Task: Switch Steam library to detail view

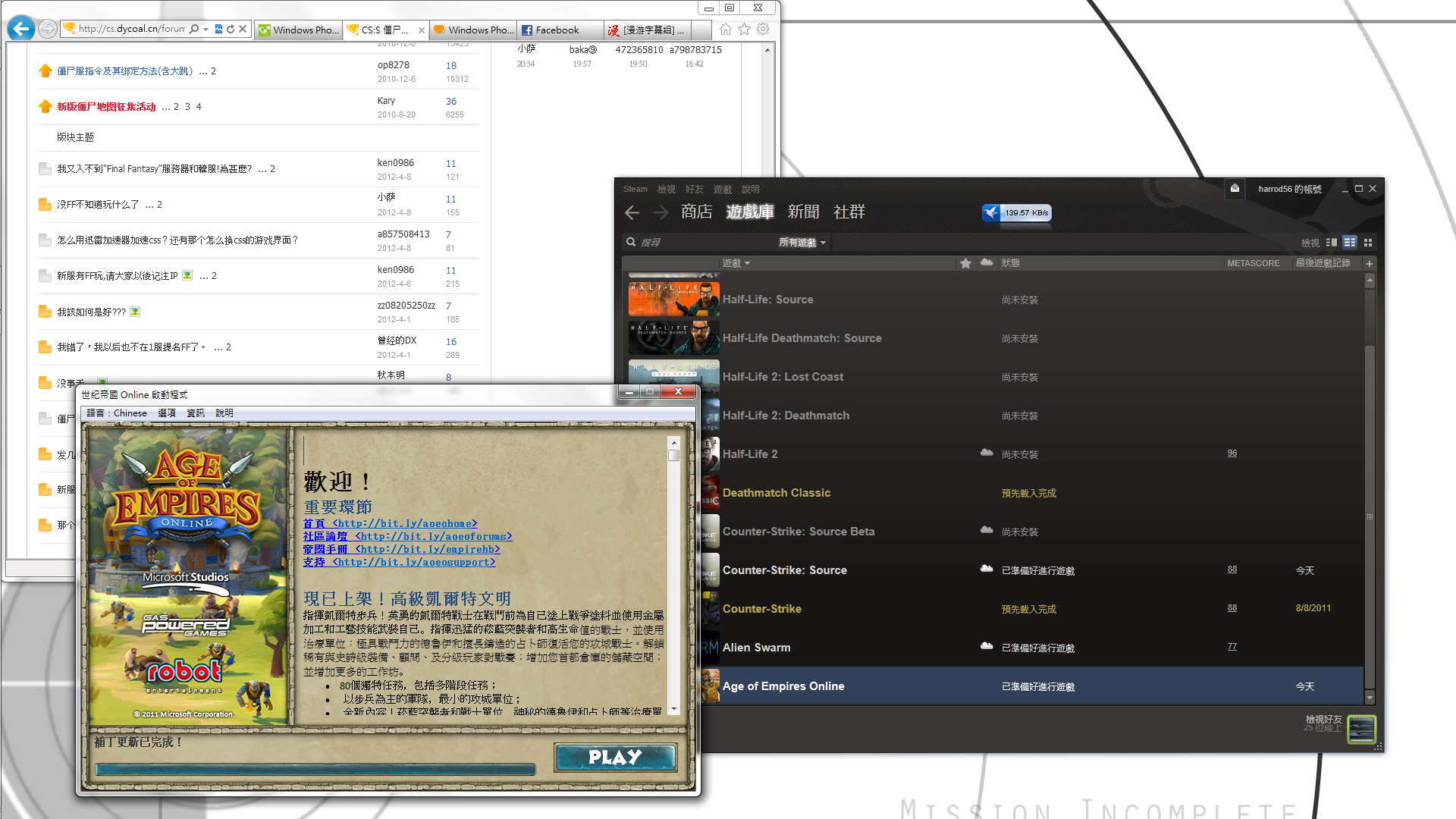Action: coord(1332,242)
